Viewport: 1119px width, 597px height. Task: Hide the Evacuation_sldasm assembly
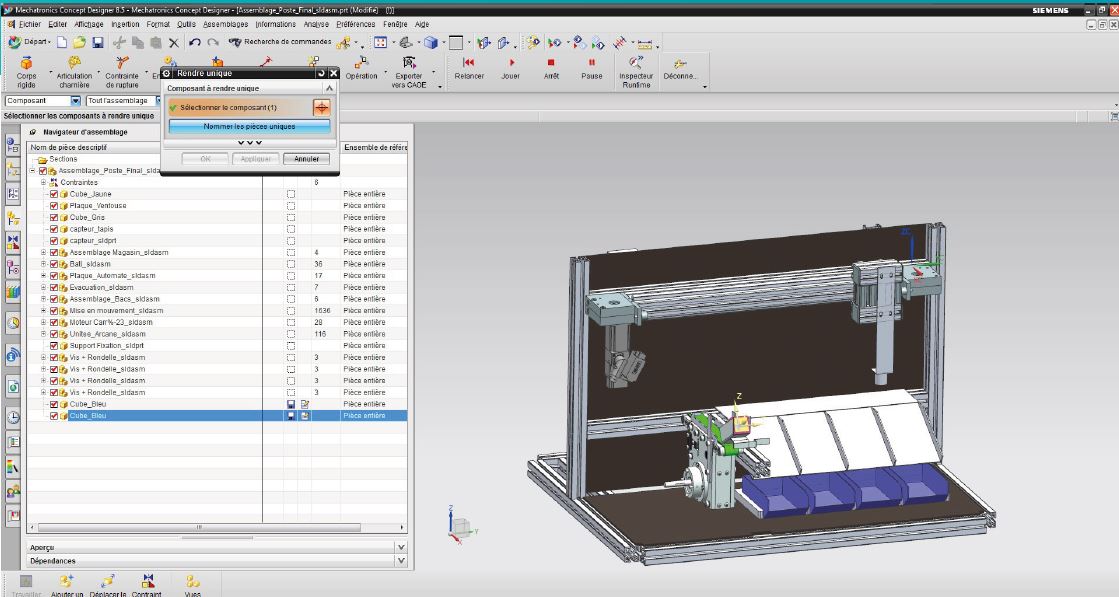54,287
